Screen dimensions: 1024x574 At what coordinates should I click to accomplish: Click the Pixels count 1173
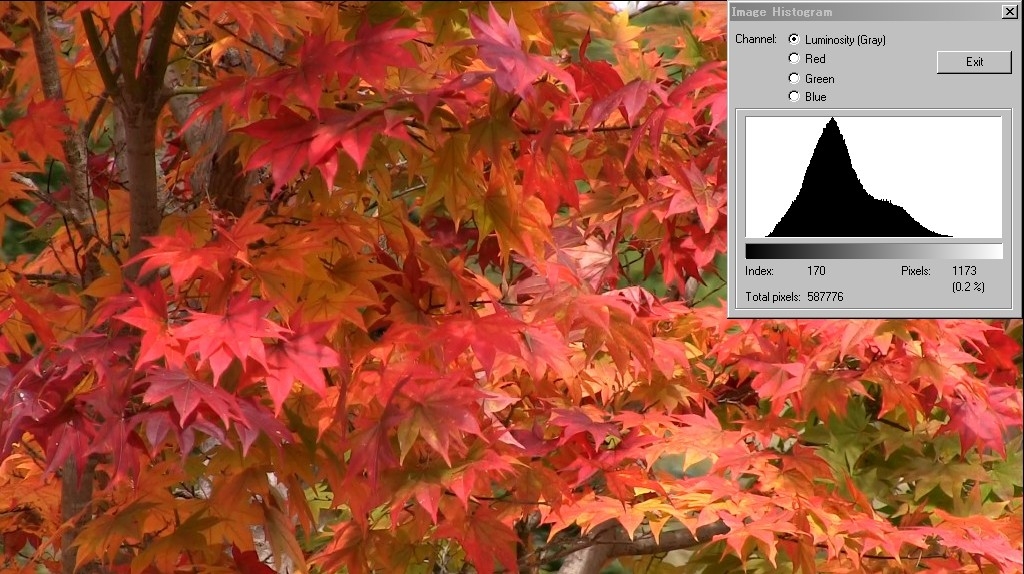pyautogui.click(x=964, y=270)
